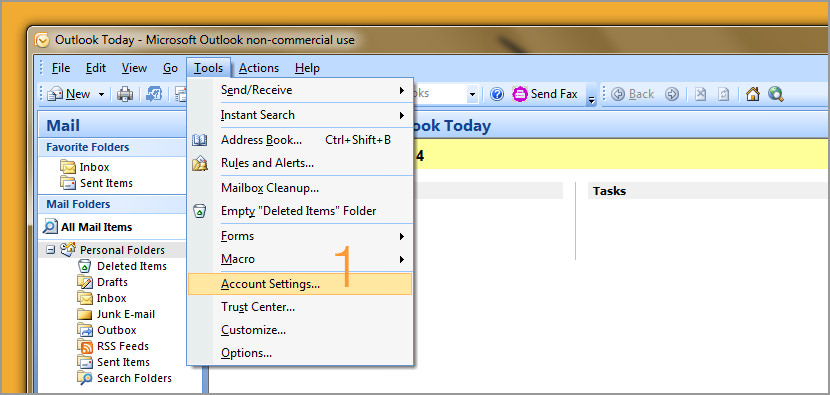Click All Mail Items search scope

point(88,227)
